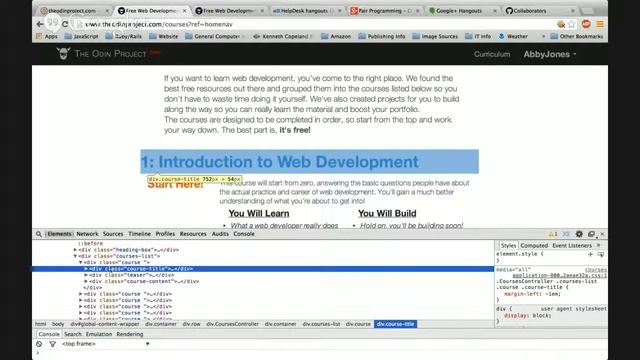The height and width of the screenshot is (360, 640).
Task: Open the Resources panel in DevTools
Action: point(193,234)
